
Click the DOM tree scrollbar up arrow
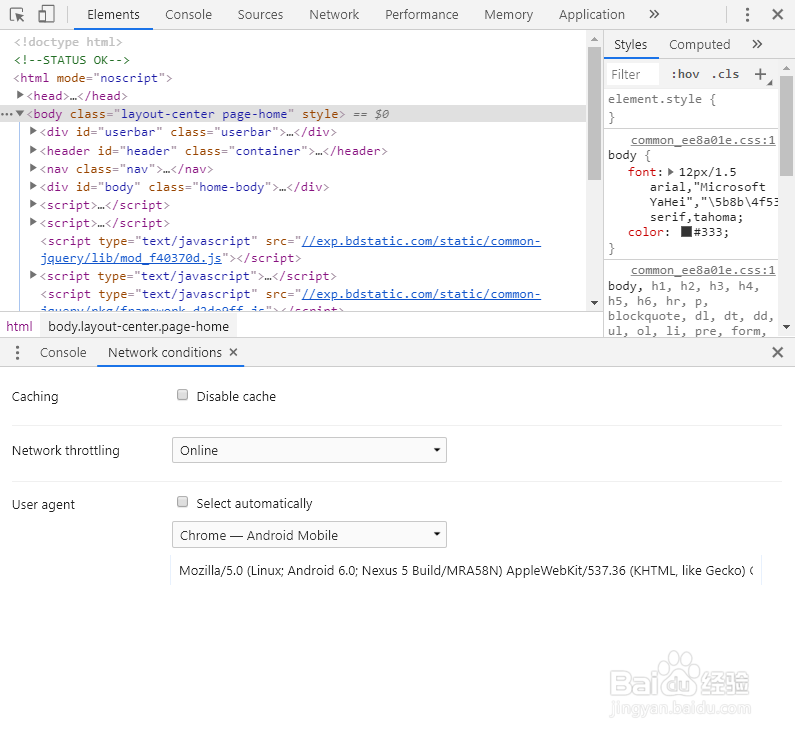(x=594, y=39)
